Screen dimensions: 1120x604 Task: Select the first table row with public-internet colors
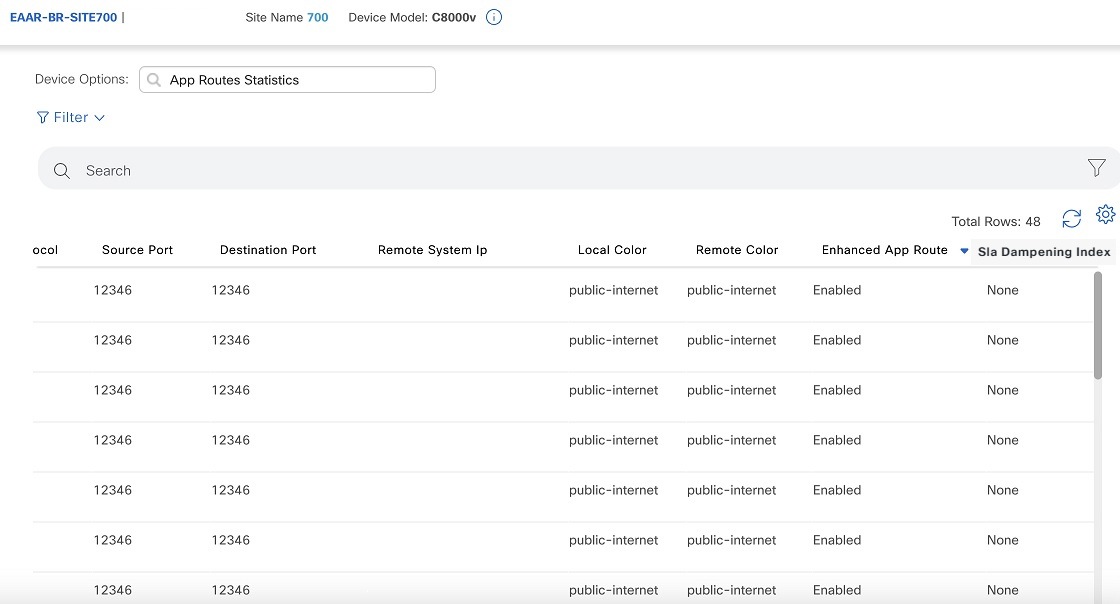(560, 290)
